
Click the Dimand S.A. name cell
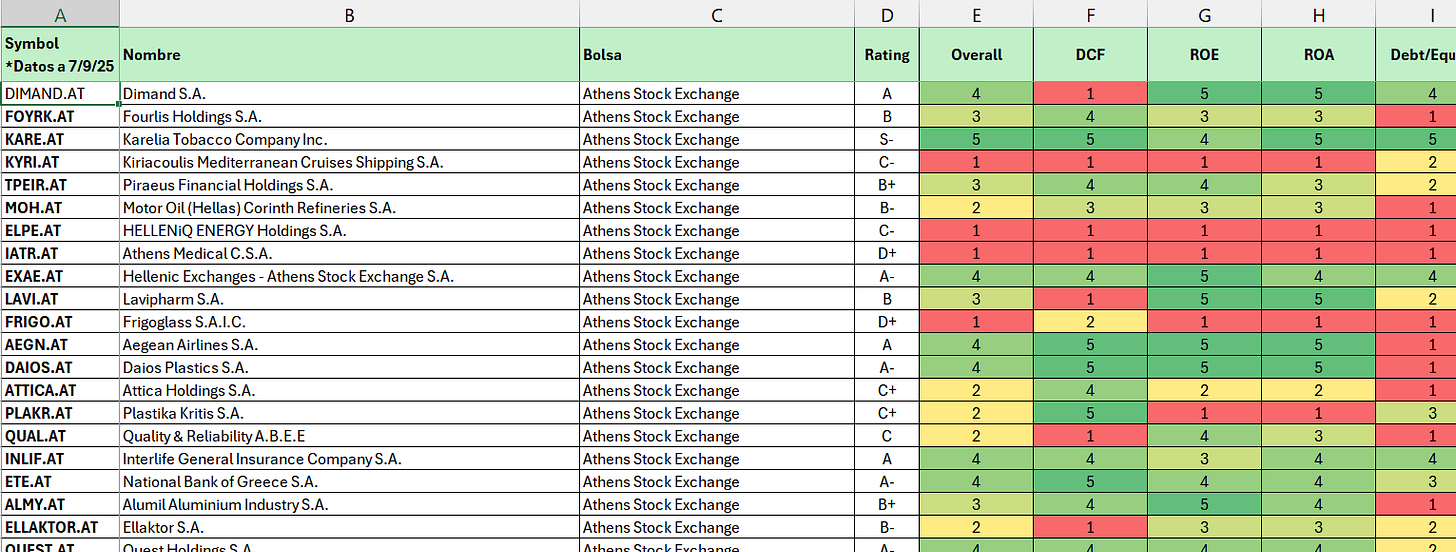point(349,94)
